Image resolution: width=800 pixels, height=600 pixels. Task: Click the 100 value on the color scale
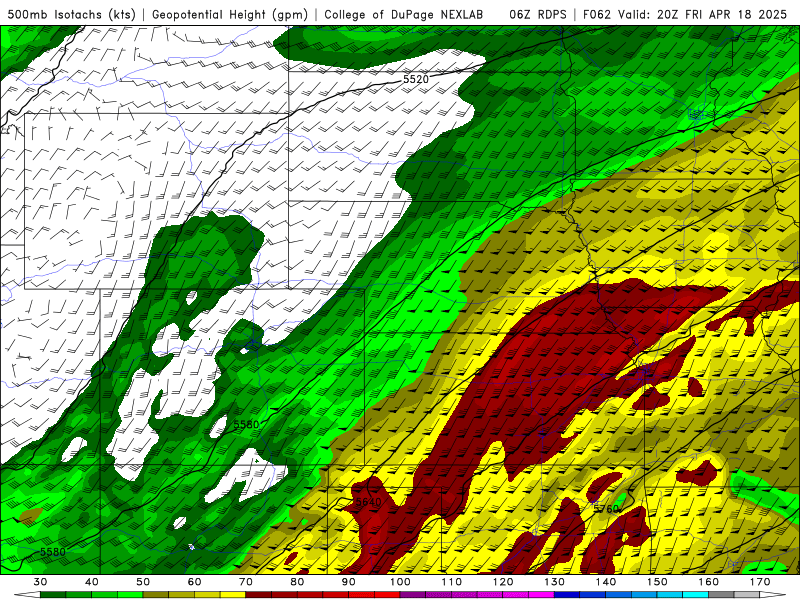tap(400, 582)
